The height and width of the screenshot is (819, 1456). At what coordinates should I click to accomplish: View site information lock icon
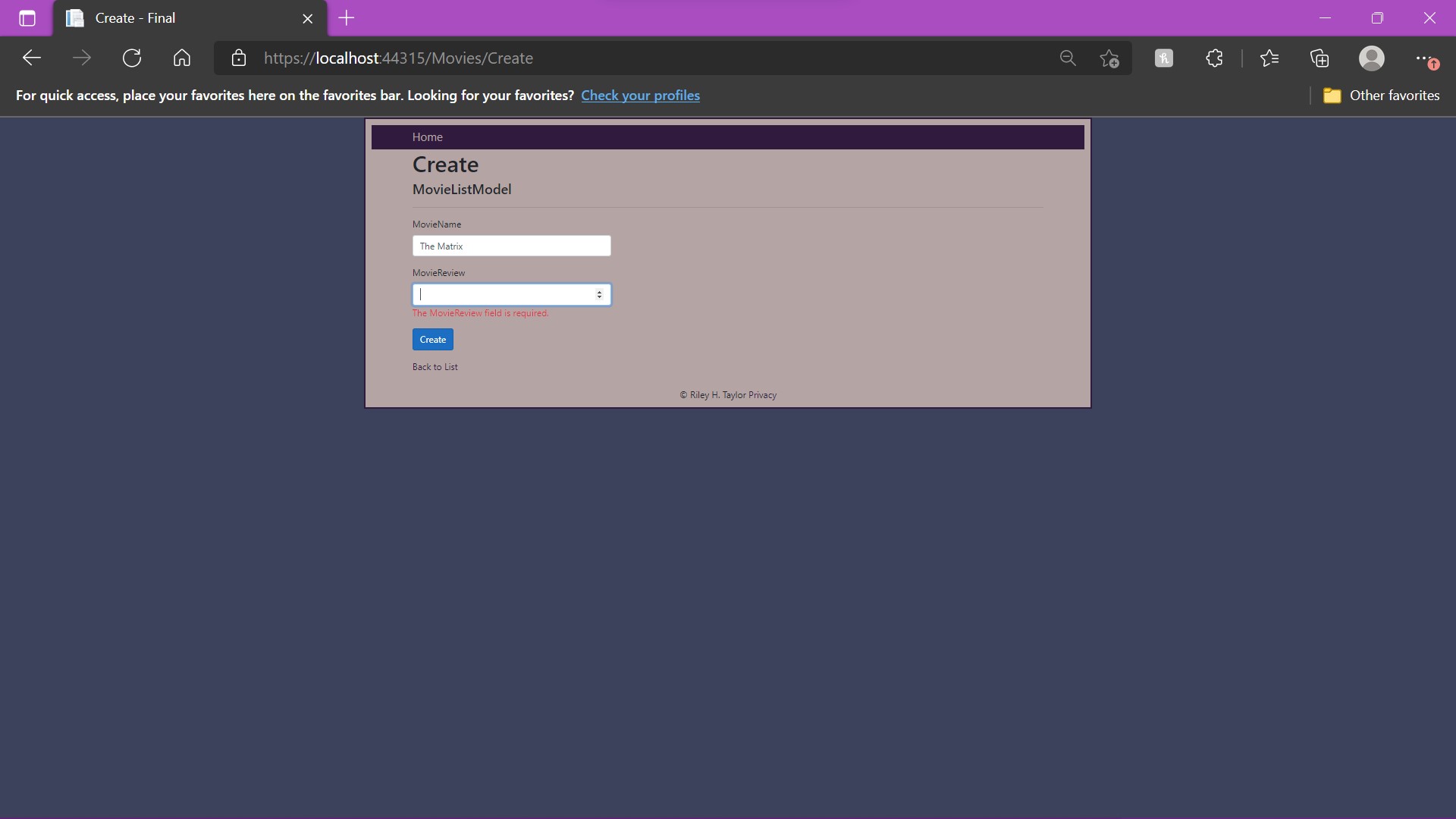click(239, 58)
